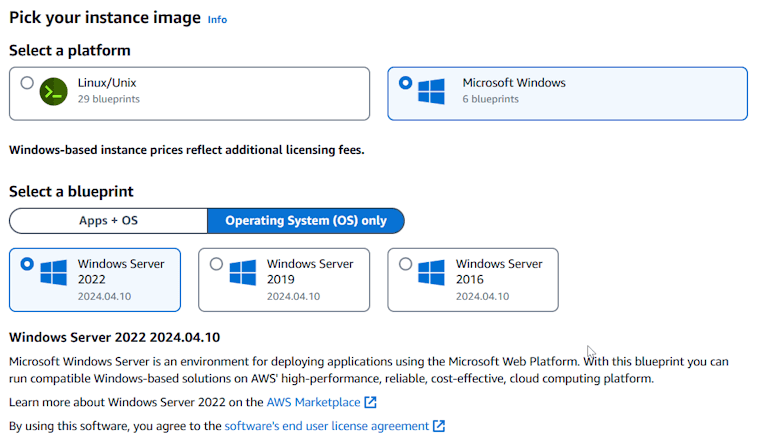This screenshot has height=443, width=780.
Task: Choose Windows Server 2019 radio button
Action: 216,264
